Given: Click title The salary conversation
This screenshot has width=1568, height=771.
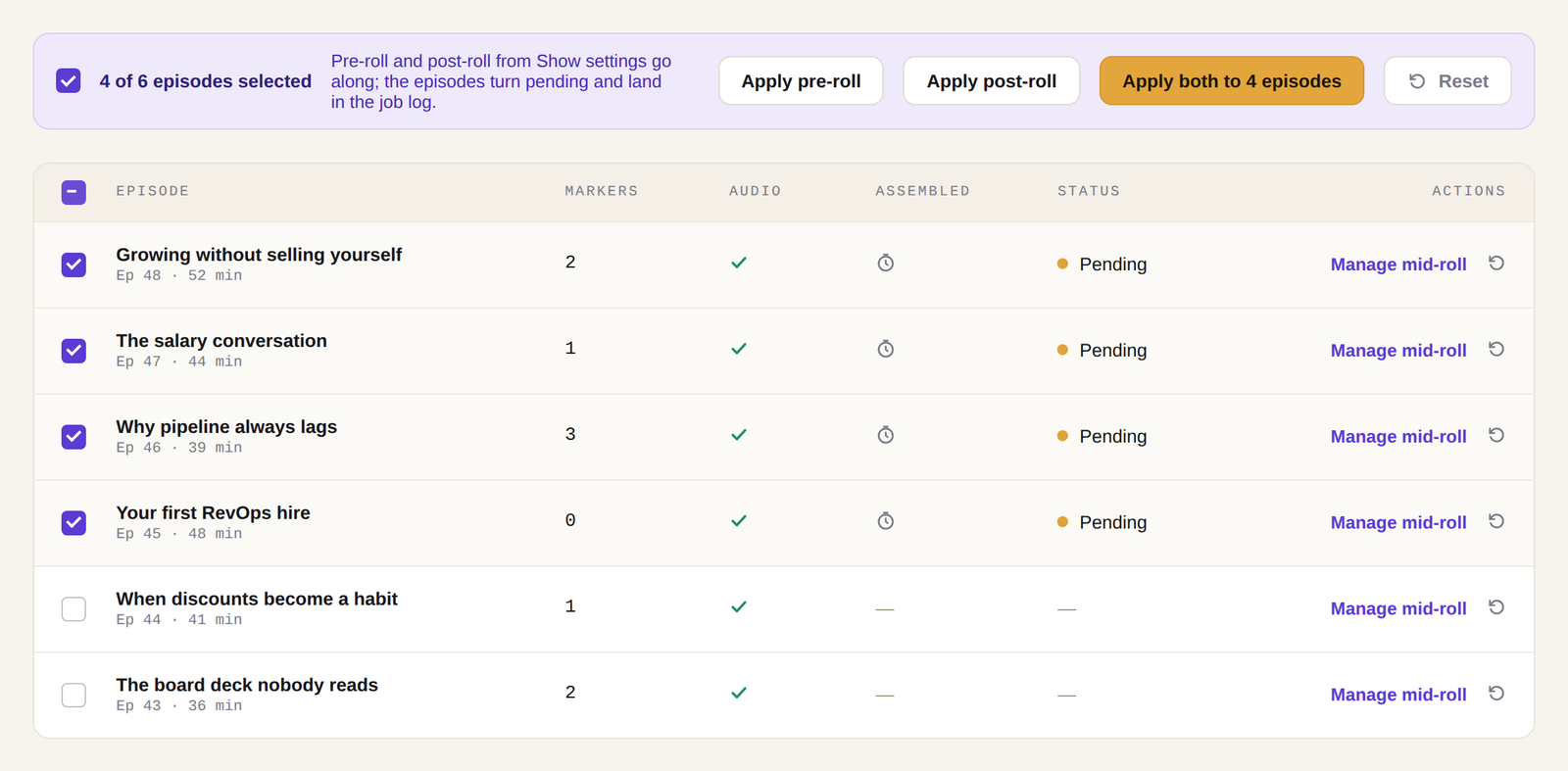Looking at the screenshot, I should 221,341.
